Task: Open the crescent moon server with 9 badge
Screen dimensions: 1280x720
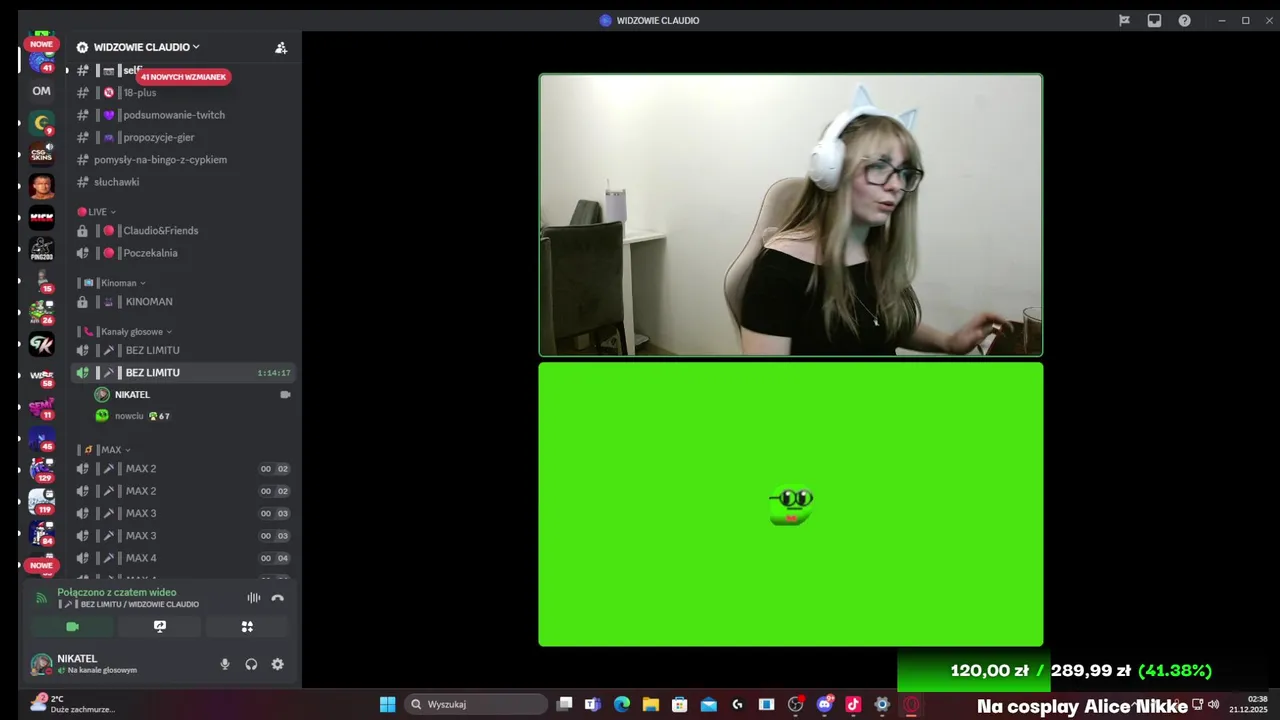Action: 41,123
